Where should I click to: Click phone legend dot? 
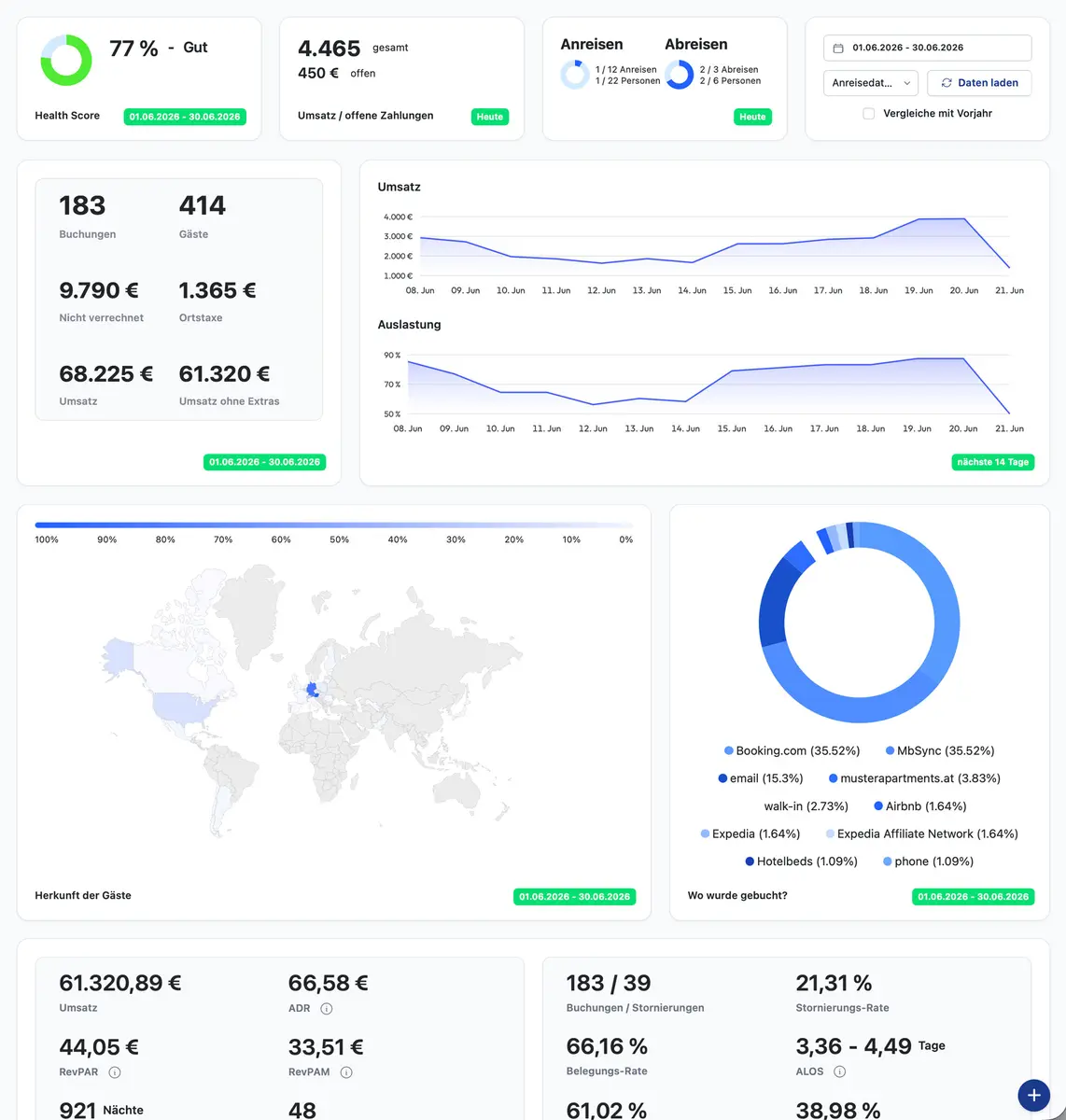pyautogui.click(x=888, y=861)
